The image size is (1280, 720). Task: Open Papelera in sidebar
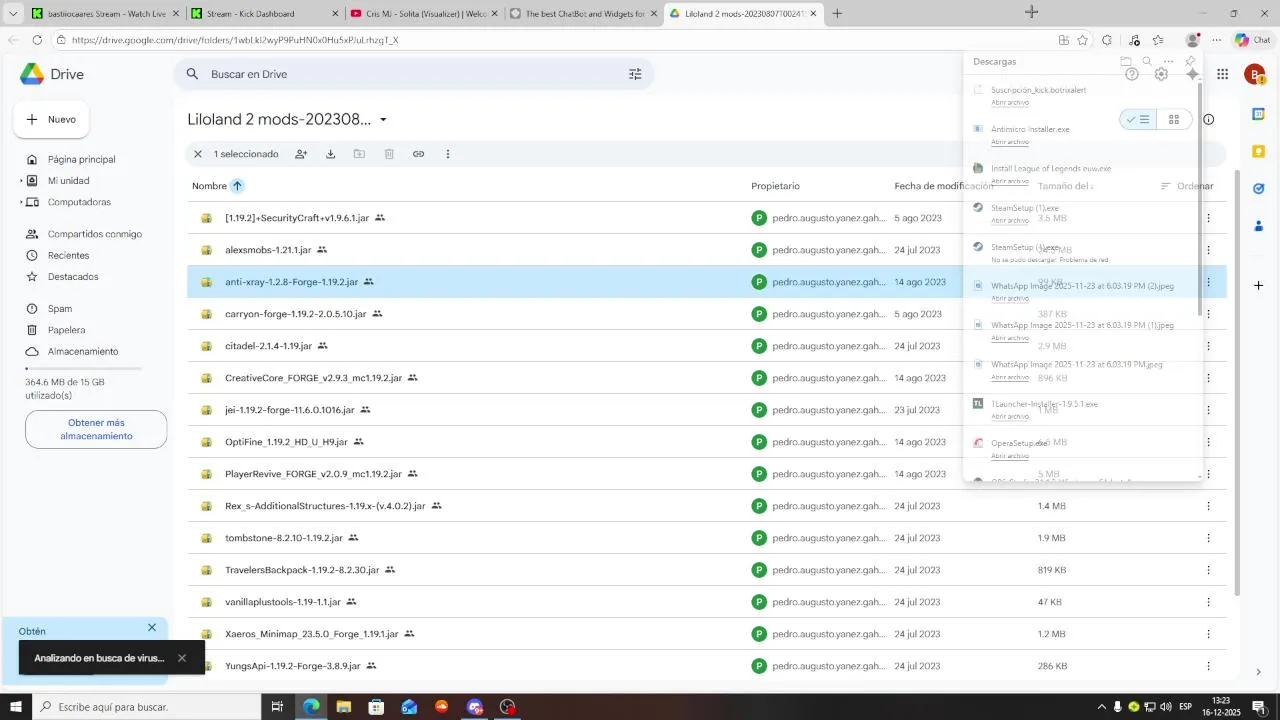click(x=66, y=330)
